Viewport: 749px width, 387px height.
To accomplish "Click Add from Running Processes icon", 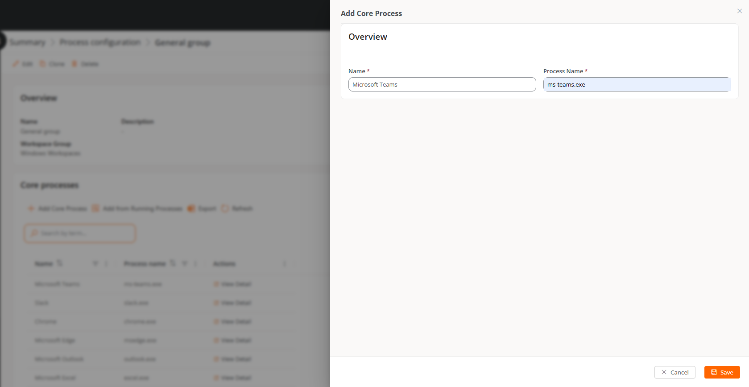I will [95, 208].
